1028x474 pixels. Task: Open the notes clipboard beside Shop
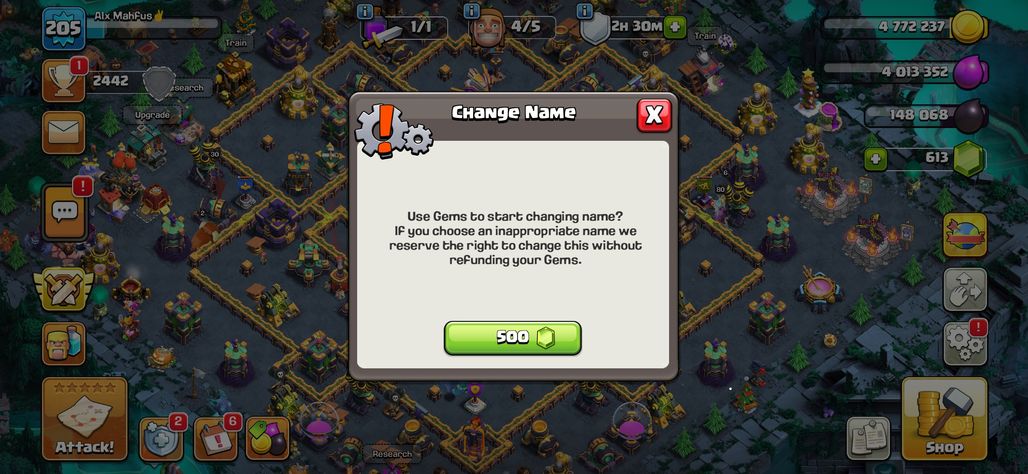(869, 438)
